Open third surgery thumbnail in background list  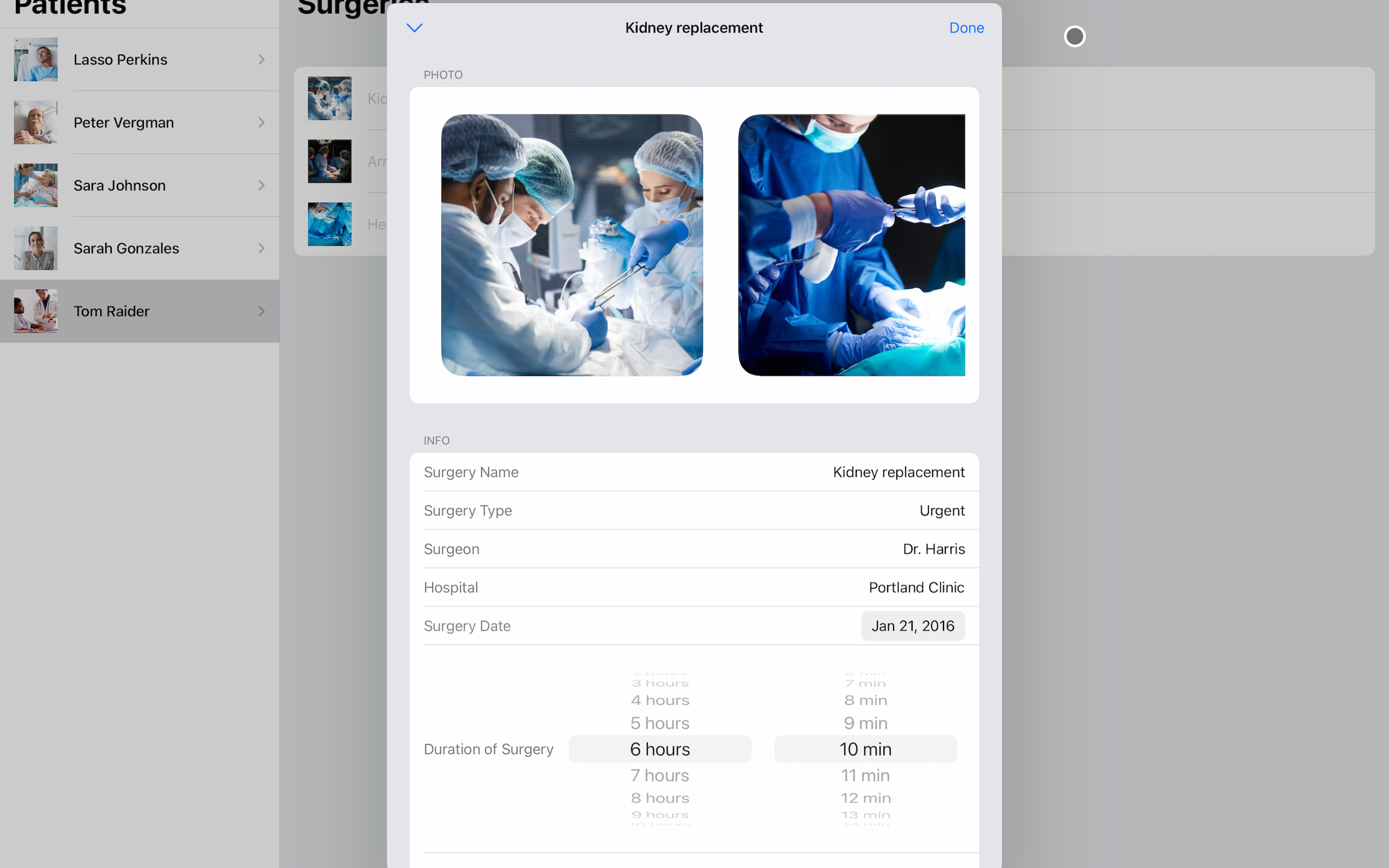(x=329, y=224)
